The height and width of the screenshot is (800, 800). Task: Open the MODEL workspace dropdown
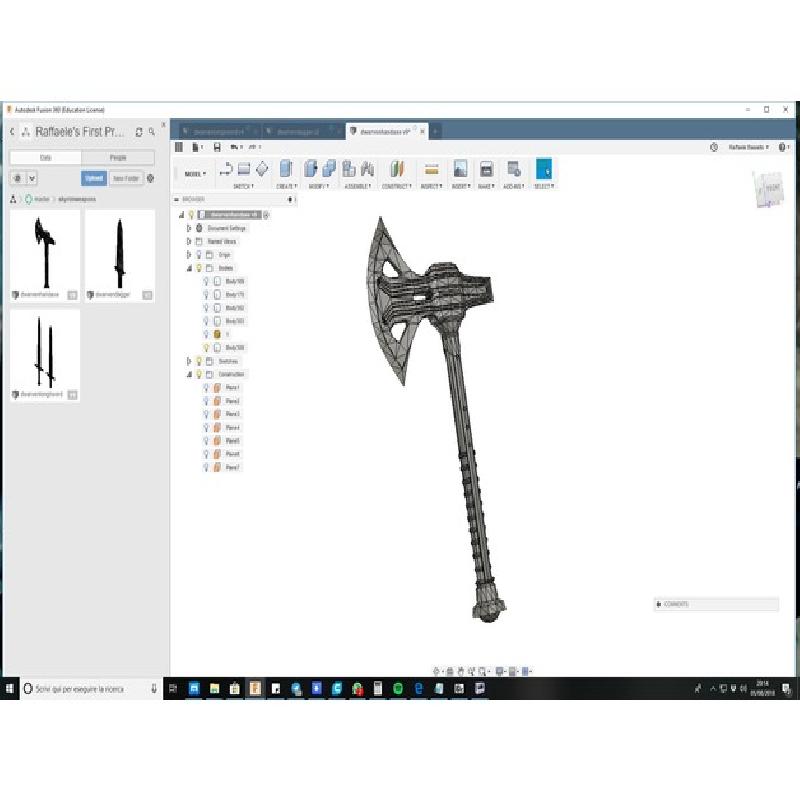pyautogui.click(x=195, y=174)
